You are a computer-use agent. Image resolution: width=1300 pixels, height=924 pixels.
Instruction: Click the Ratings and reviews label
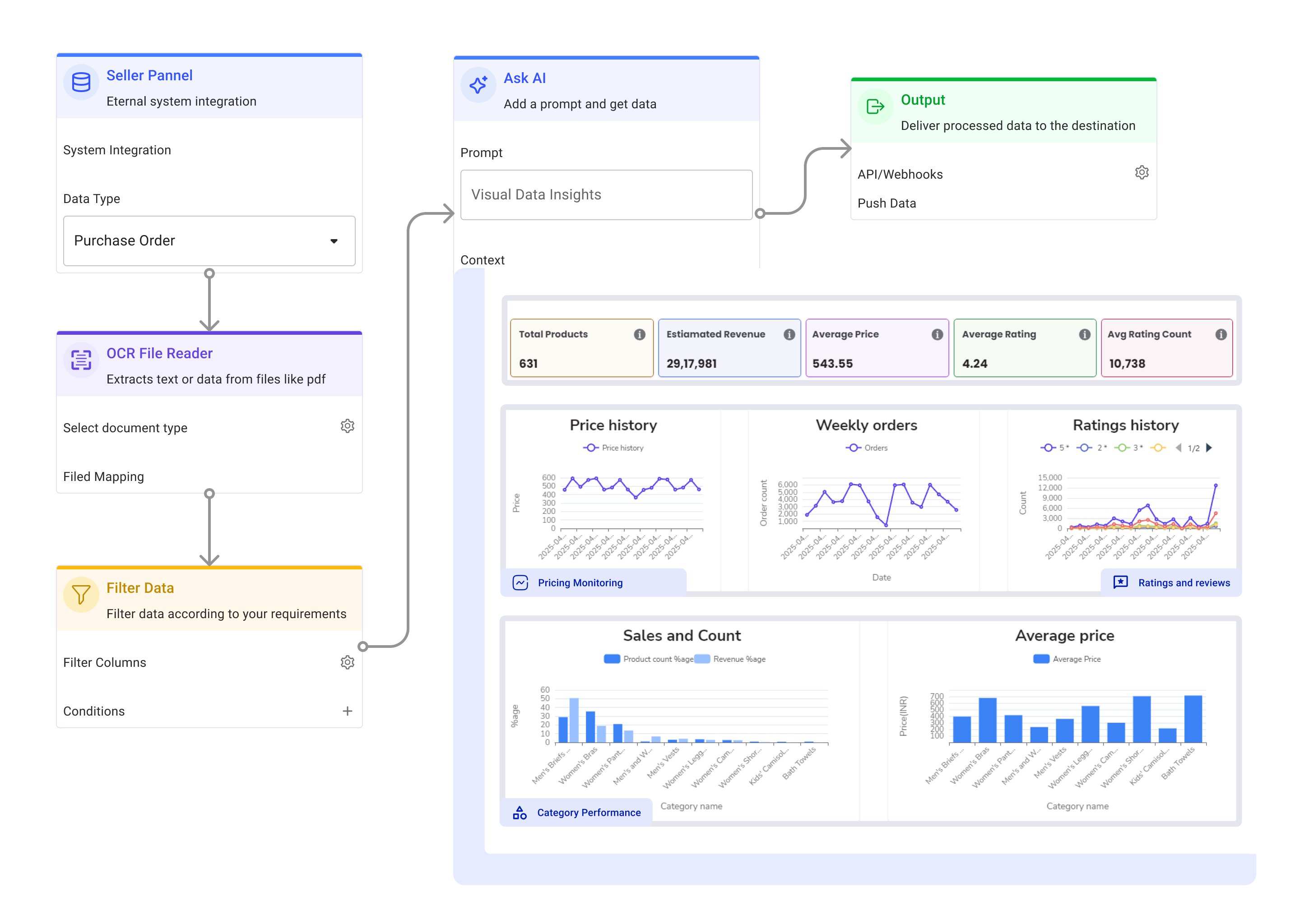1184,582
